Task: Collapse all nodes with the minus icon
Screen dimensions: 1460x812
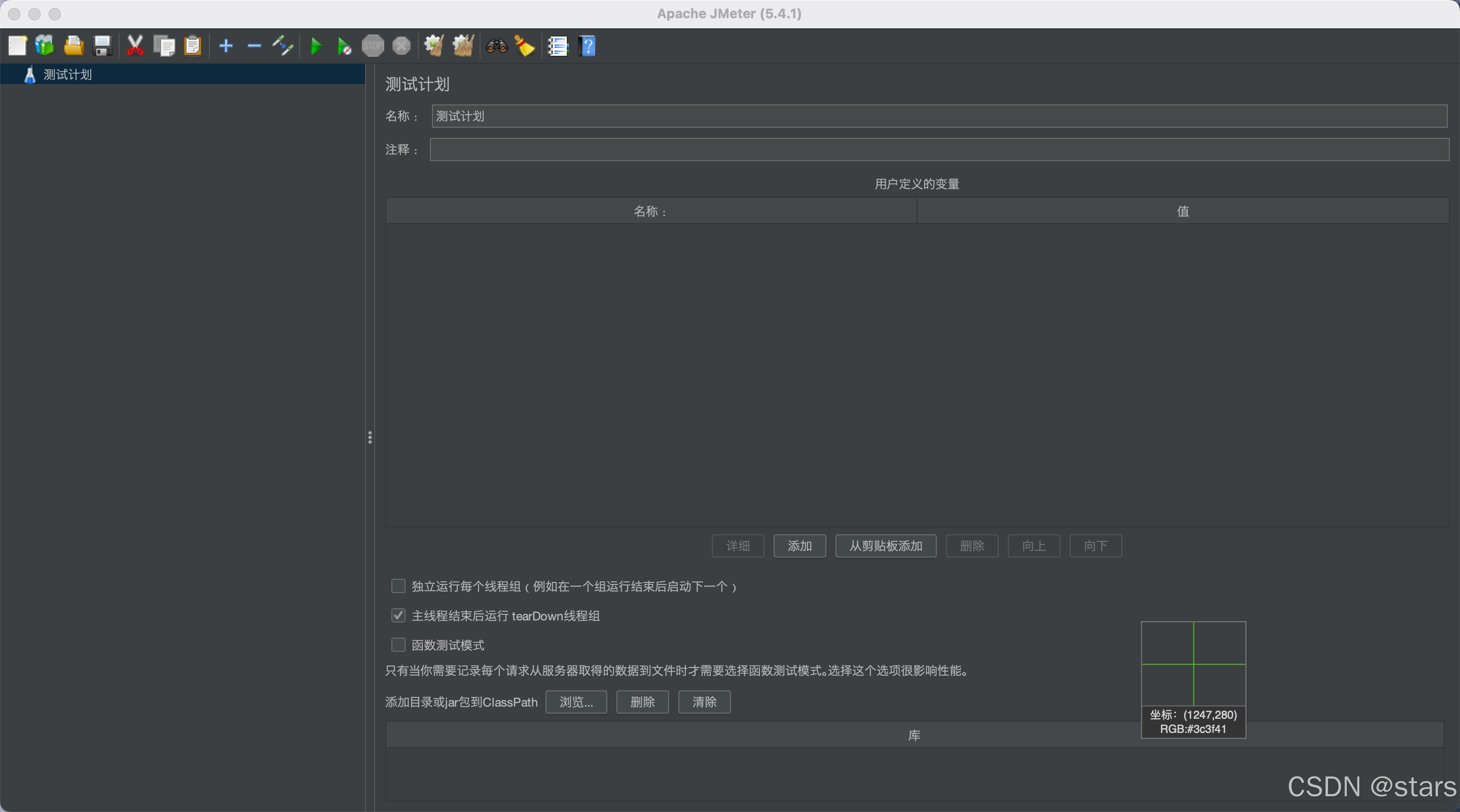Action: click(x=254, y=46)
